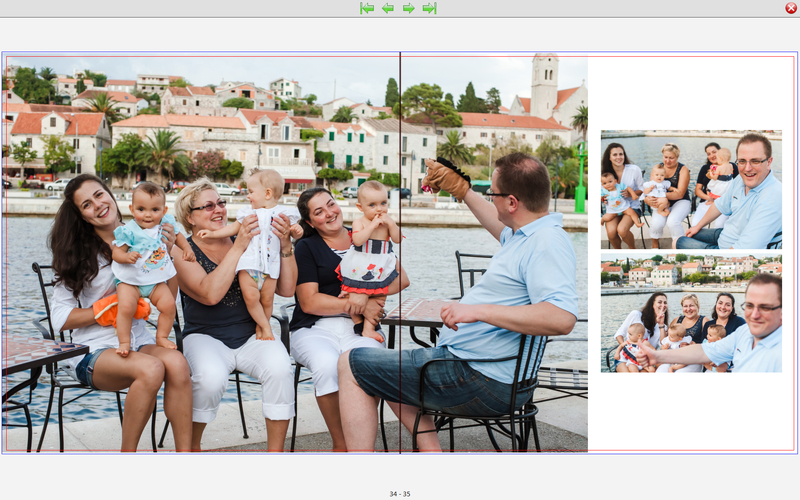Click the church tower in the large photo

(x=545, y=85)
